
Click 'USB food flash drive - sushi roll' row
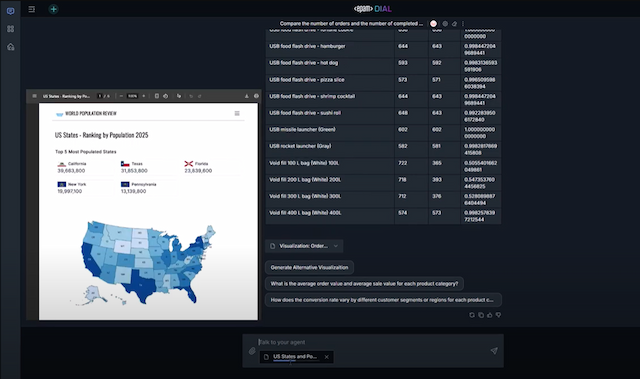click(x=383, y=116)
